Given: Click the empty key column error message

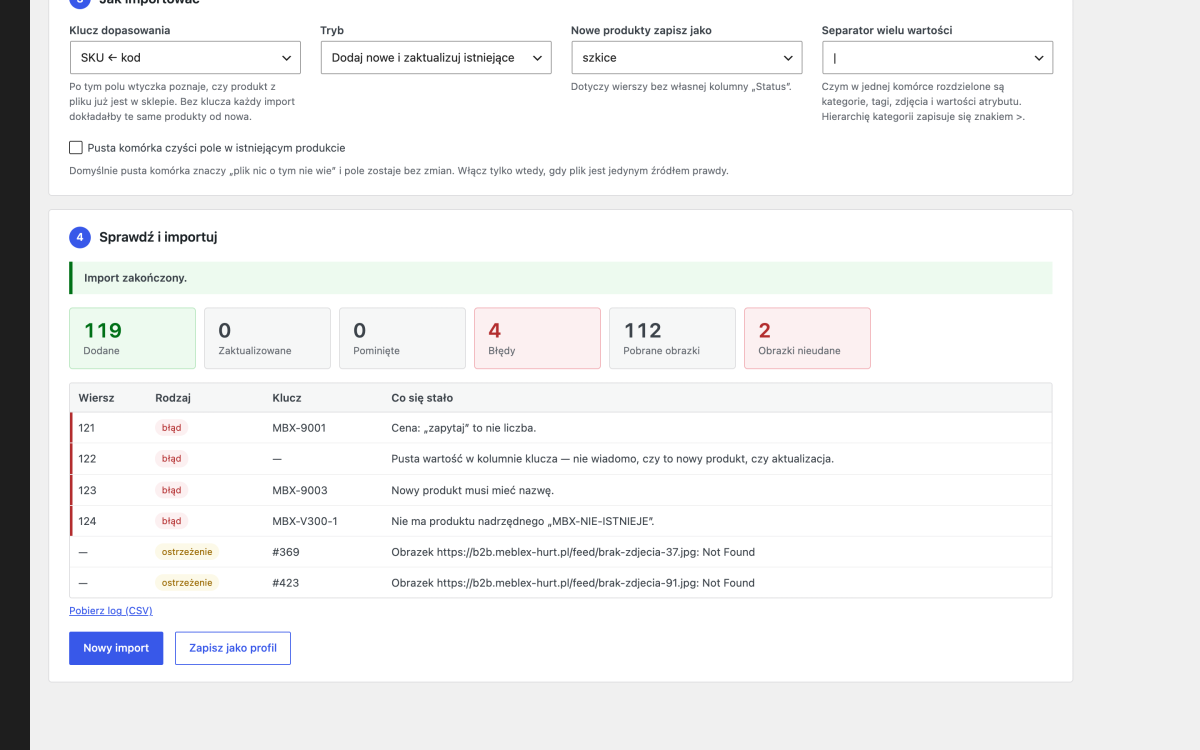Looking at the screenshot, I should click(x=612, y=459).
